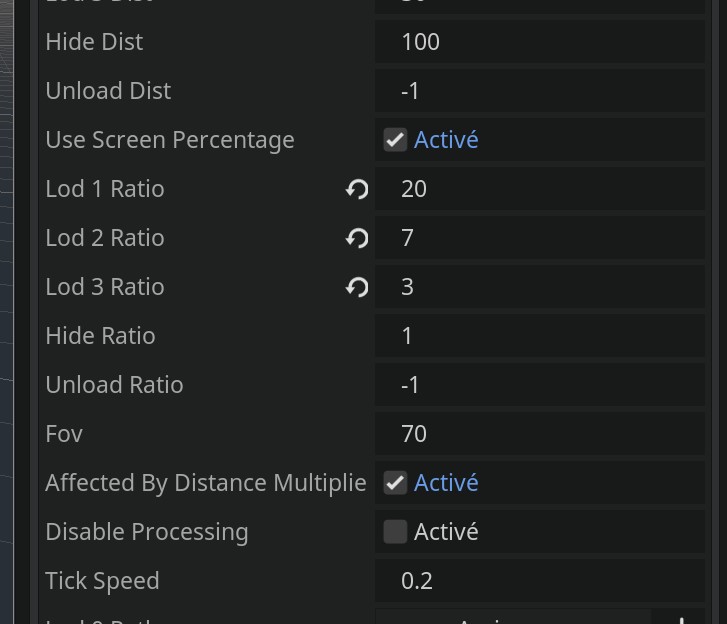Select the Lod 1 Ratio field
The width and height of the screenshot is (727, 624).
pos(540,189)
